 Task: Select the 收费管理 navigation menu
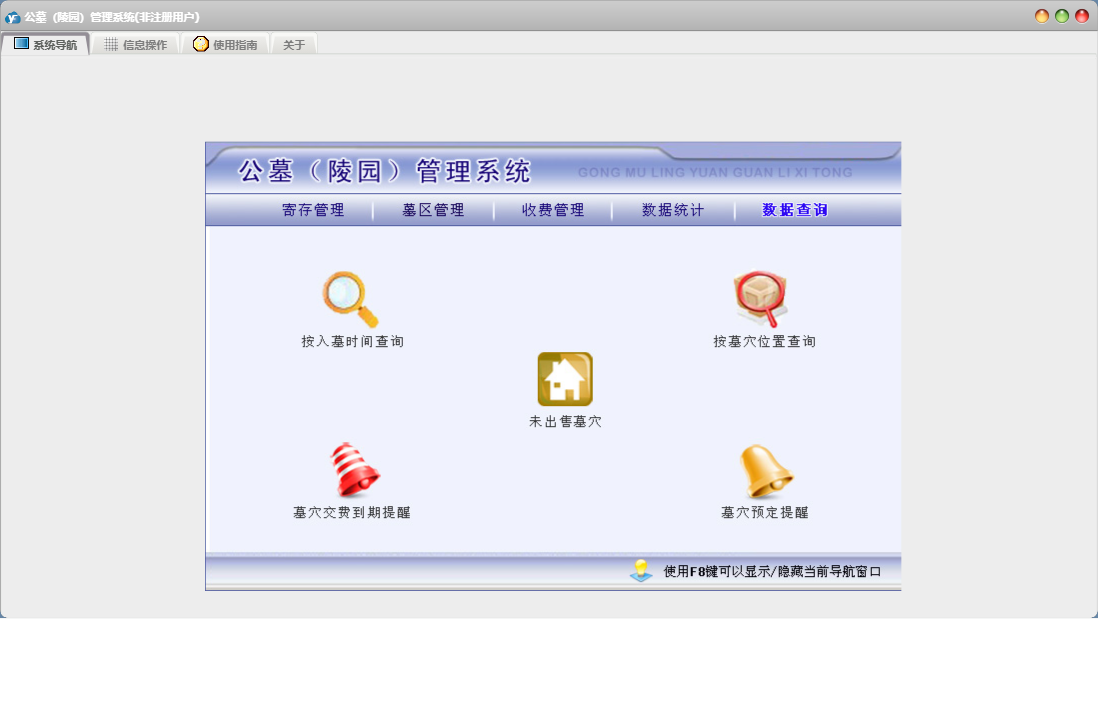tap(553, 210)
